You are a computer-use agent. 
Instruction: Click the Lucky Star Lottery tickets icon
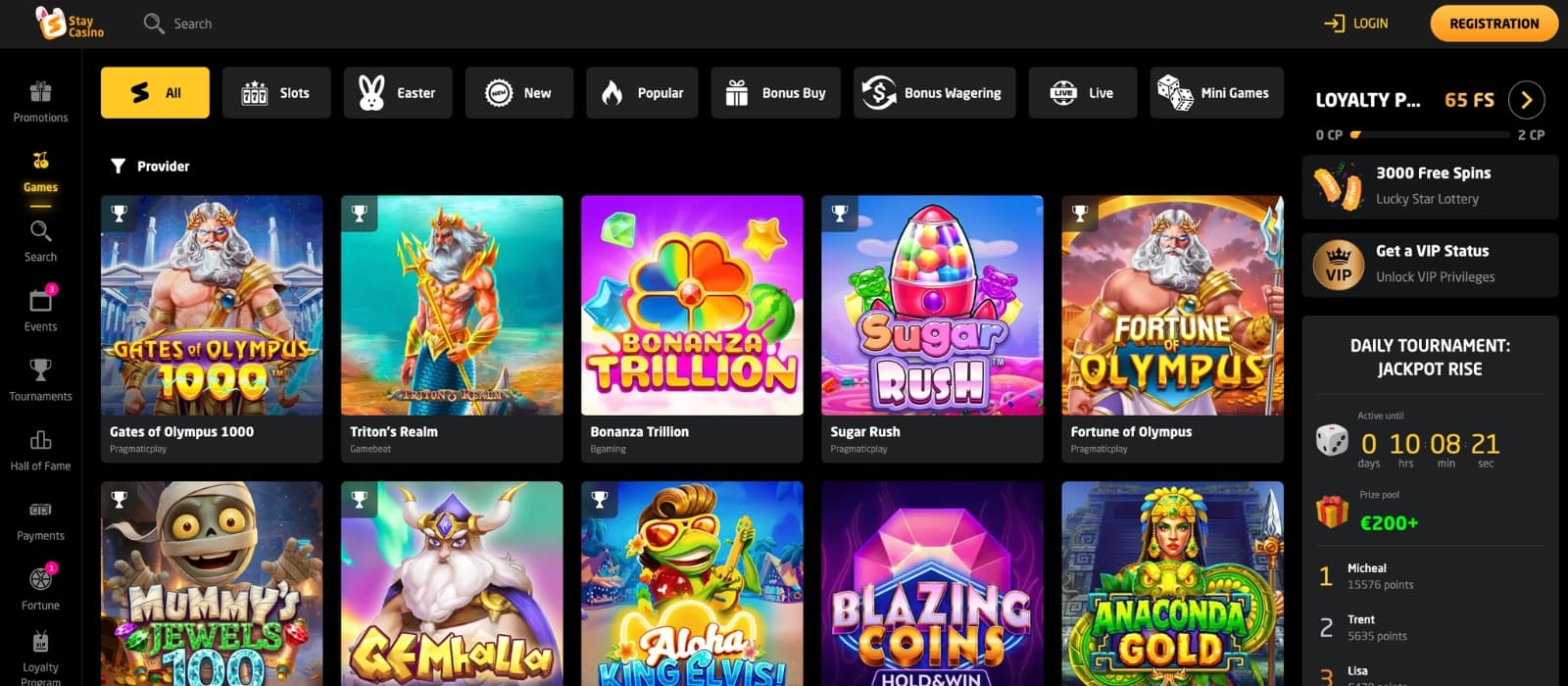tap(1338, 186)
